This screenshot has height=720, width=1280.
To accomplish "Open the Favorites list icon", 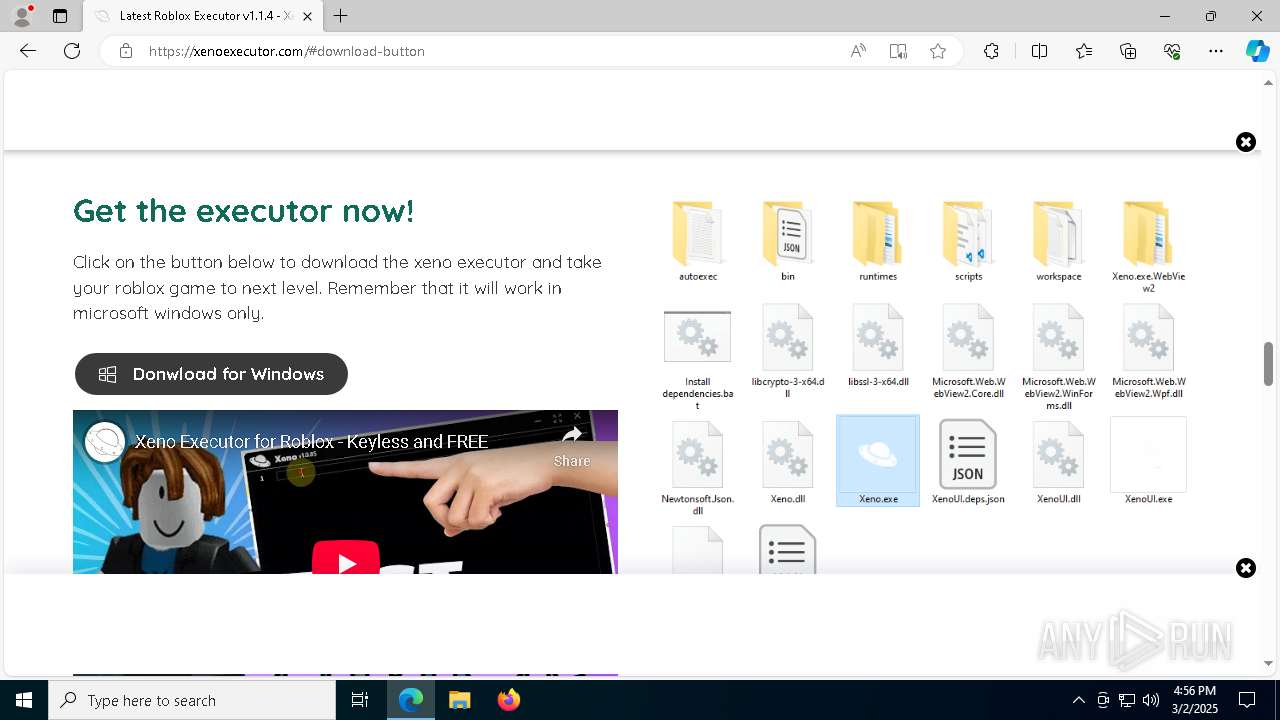I will [x=1084, y=51].
